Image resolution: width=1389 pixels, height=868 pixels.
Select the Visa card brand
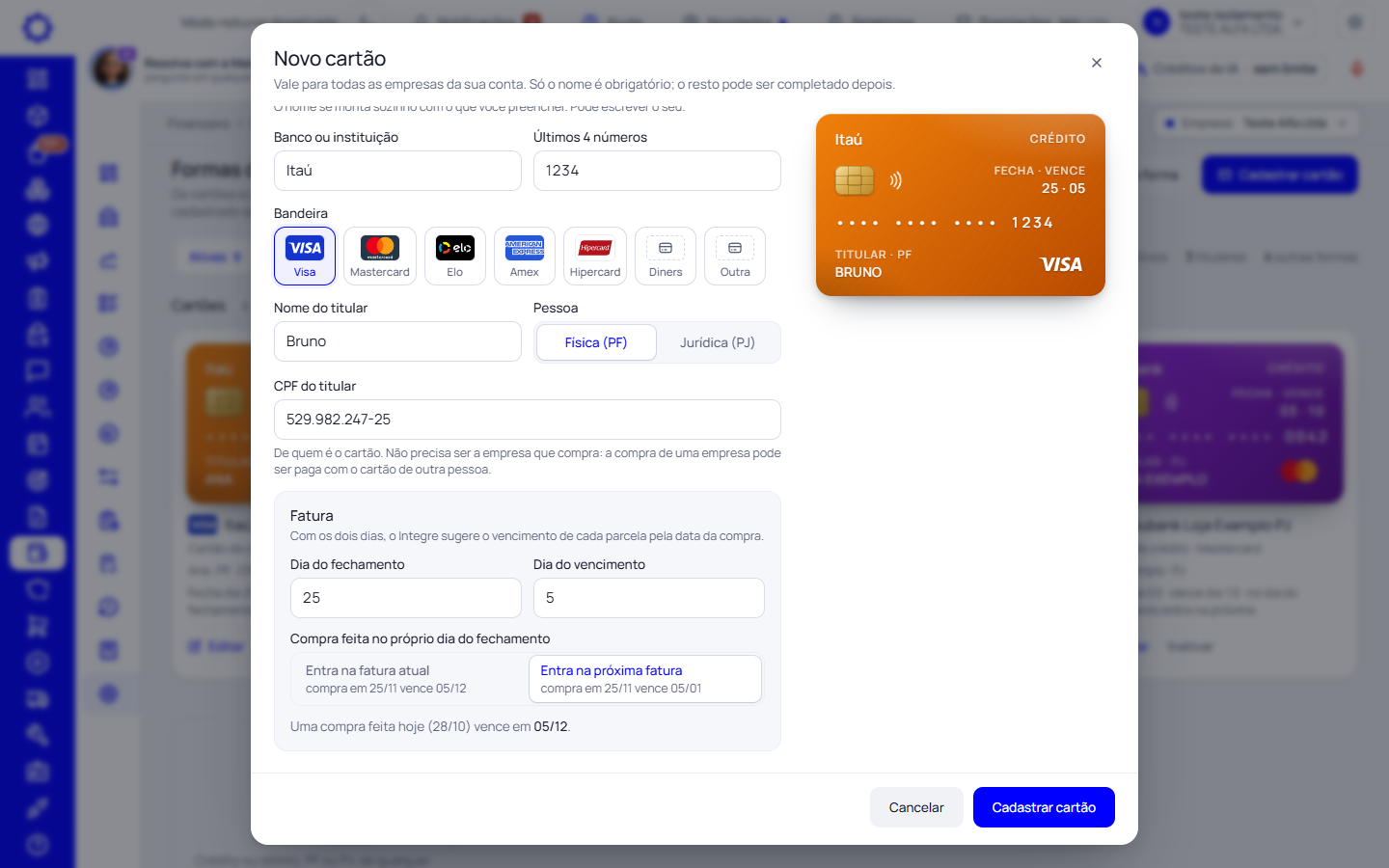(305, 256)
